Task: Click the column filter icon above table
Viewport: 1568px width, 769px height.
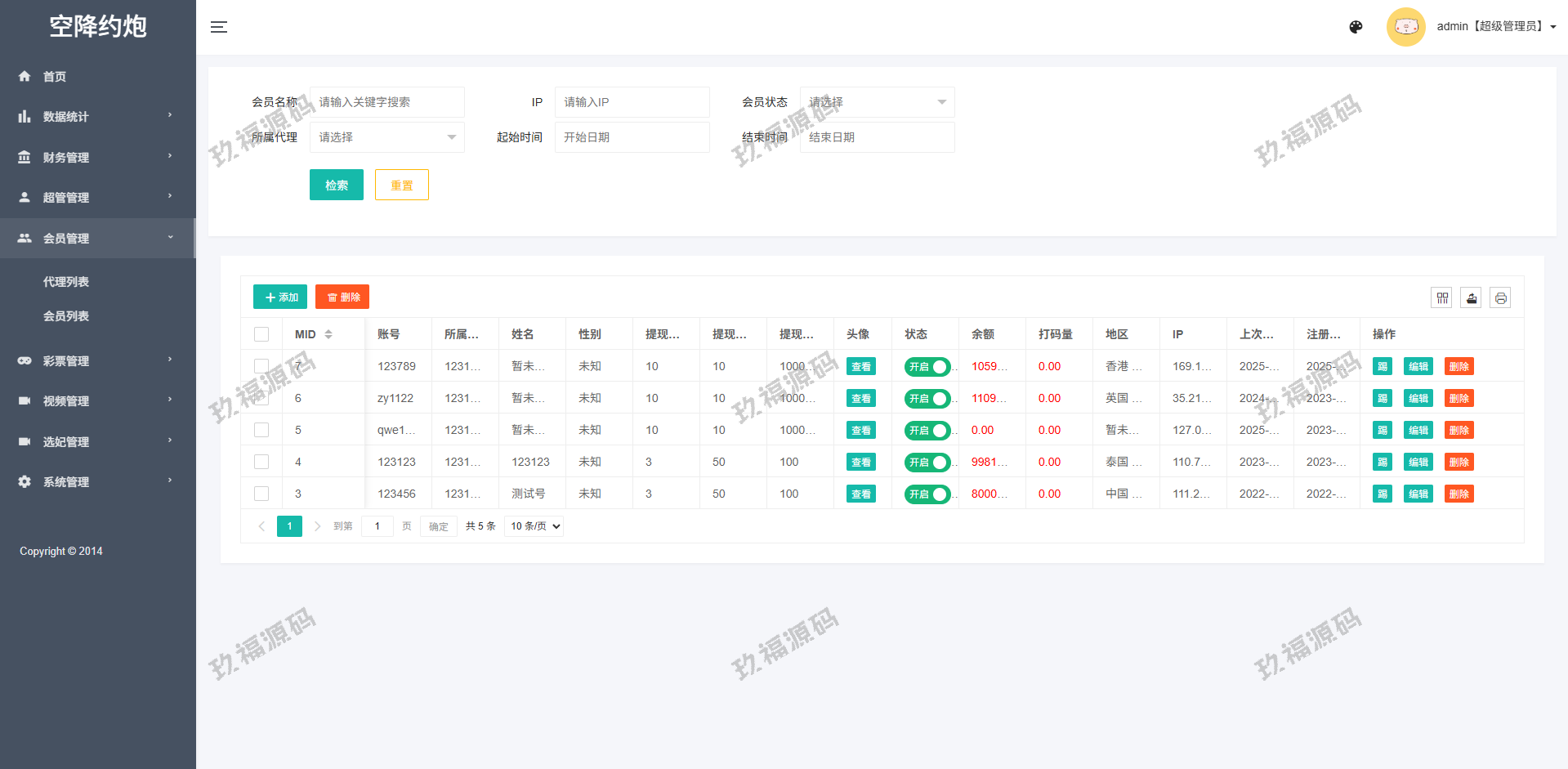Action: pyautogui.click(x=1442, y=298)
